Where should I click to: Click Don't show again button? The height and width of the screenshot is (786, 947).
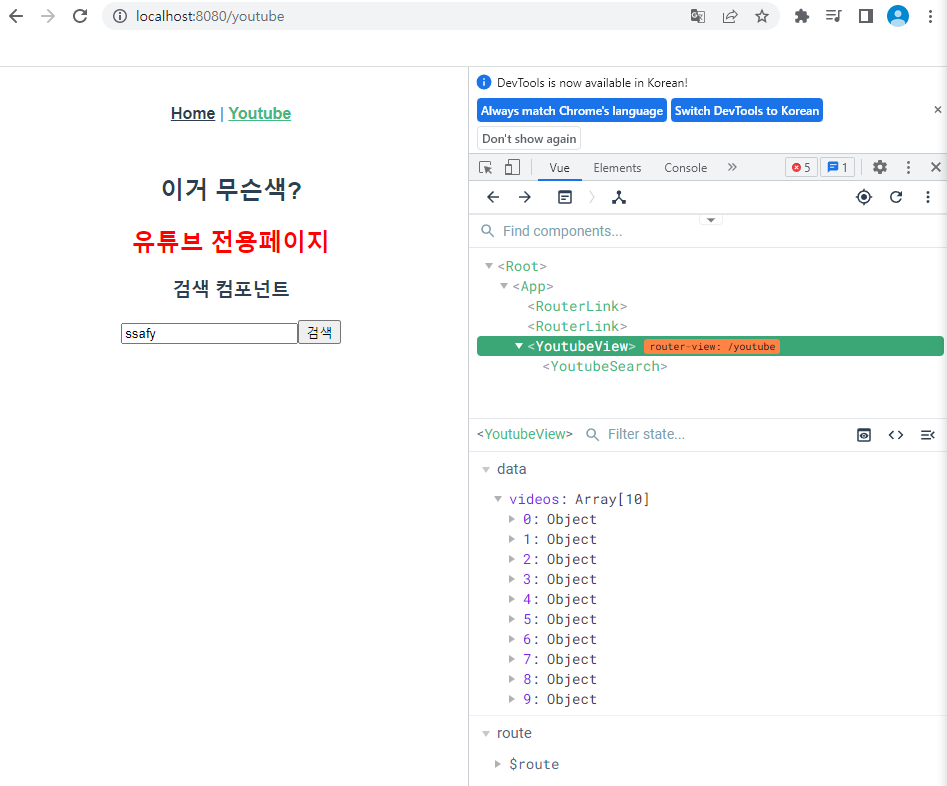(x=529, y=139)
